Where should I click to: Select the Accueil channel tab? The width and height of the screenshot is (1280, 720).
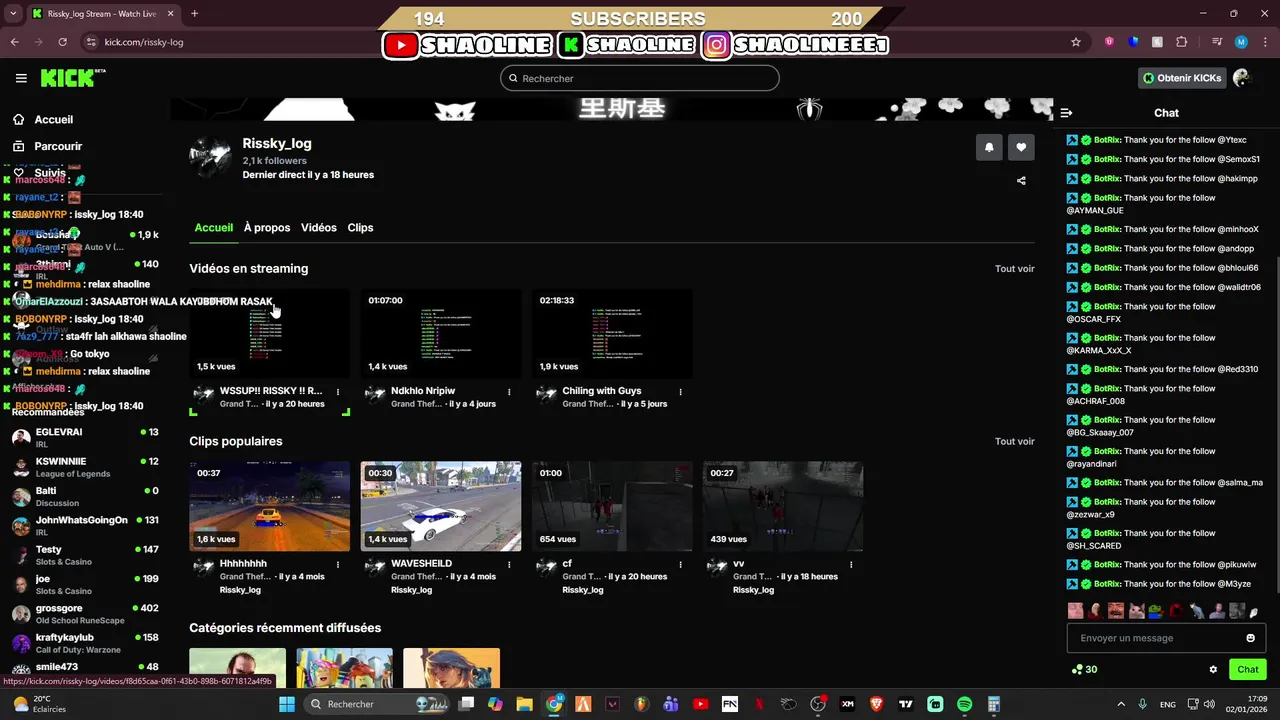click(213, 228)
